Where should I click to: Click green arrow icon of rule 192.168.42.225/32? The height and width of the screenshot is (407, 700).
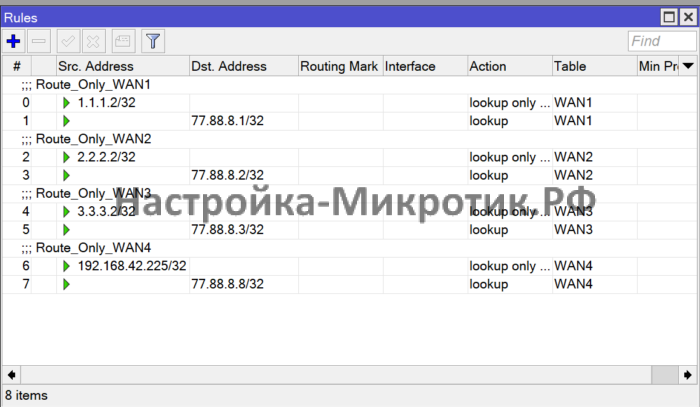[67, 266]
